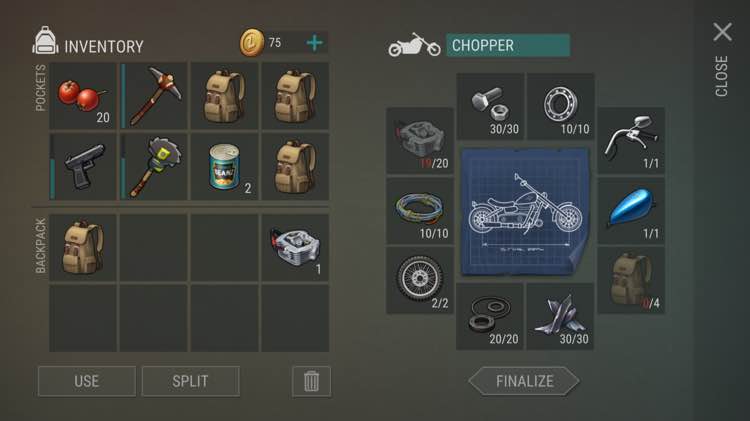The image size is (750, 421).
Task: Select the tomatoes stack of 20
Action: (x=83, y=96)
